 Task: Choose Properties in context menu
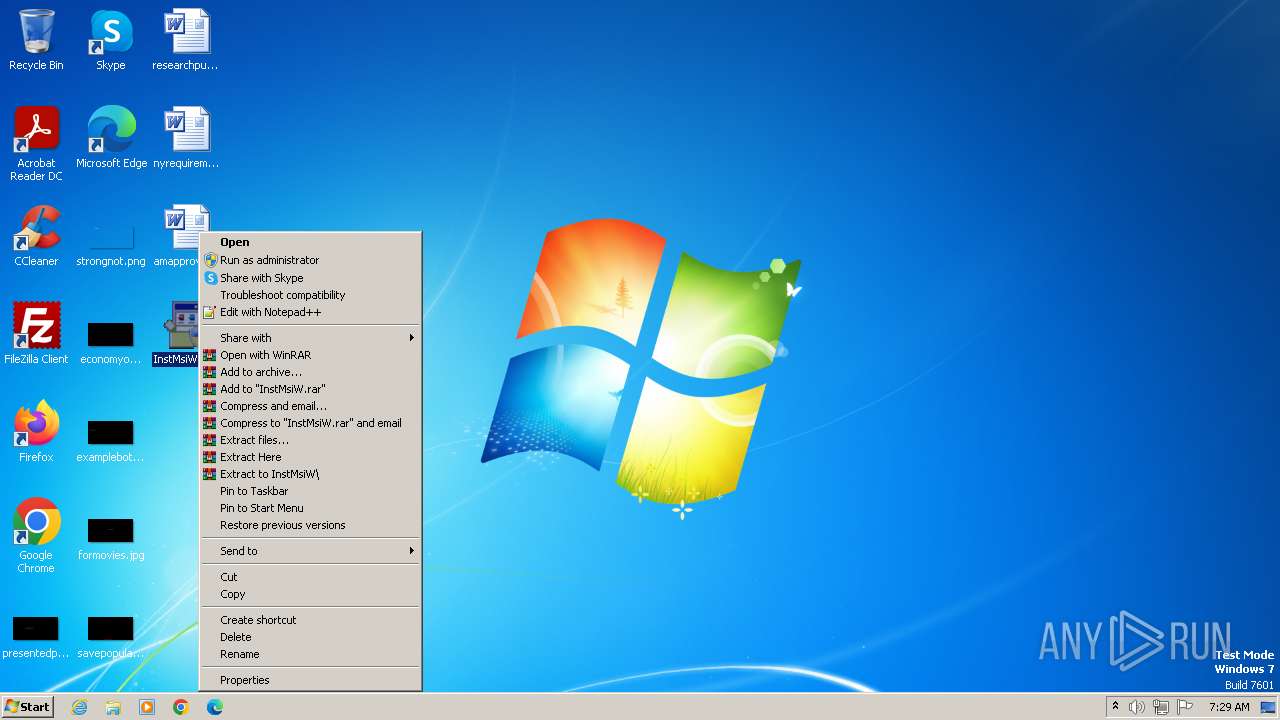click(311, 680)
